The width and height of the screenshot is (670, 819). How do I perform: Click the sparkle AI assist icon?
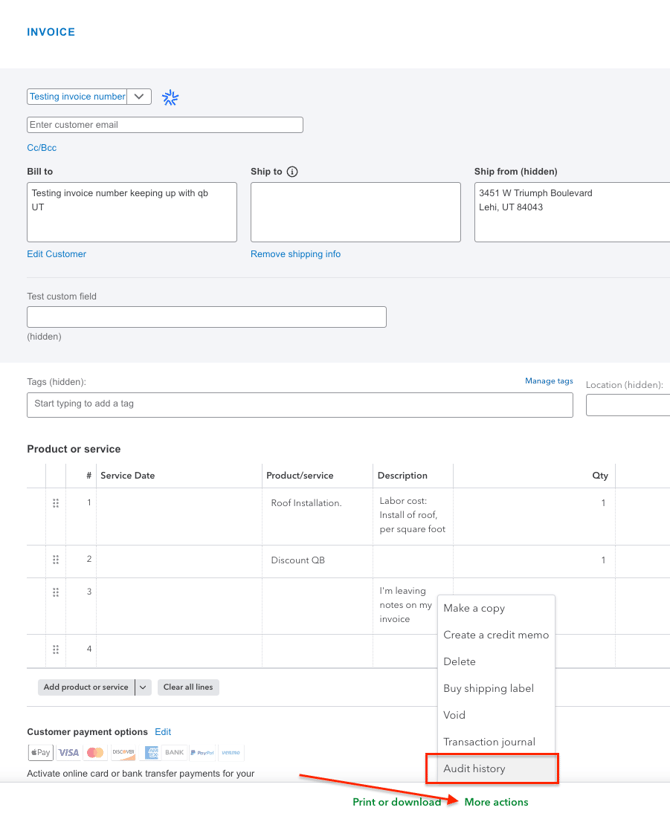(x=170, y=97)
